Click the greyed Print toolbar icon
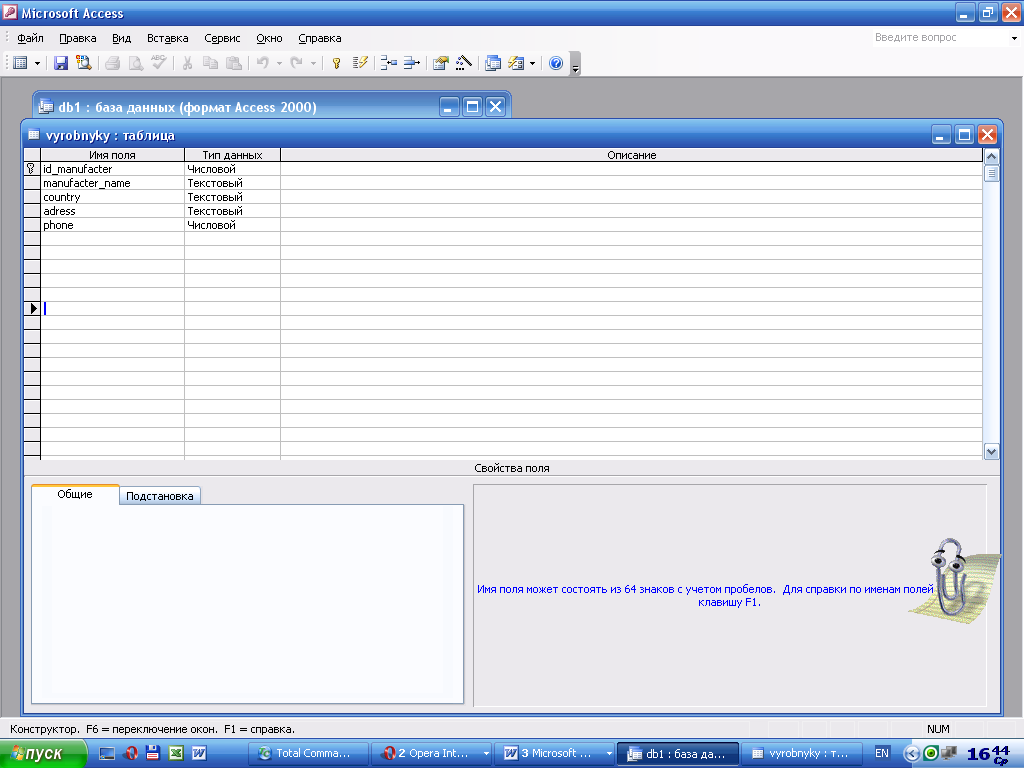Screen dimensions: 1024x768 (x=112, y=63)
